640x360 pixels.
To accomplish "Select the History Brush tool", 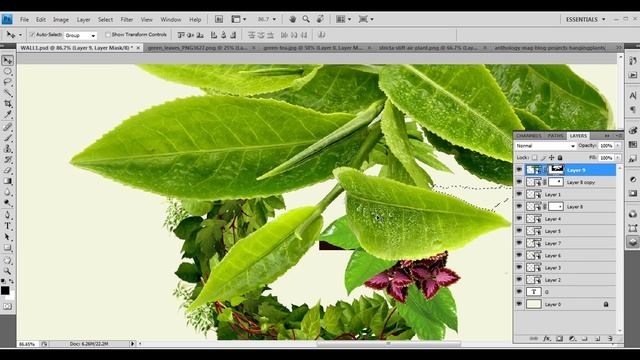I will [x=8, y=160].
